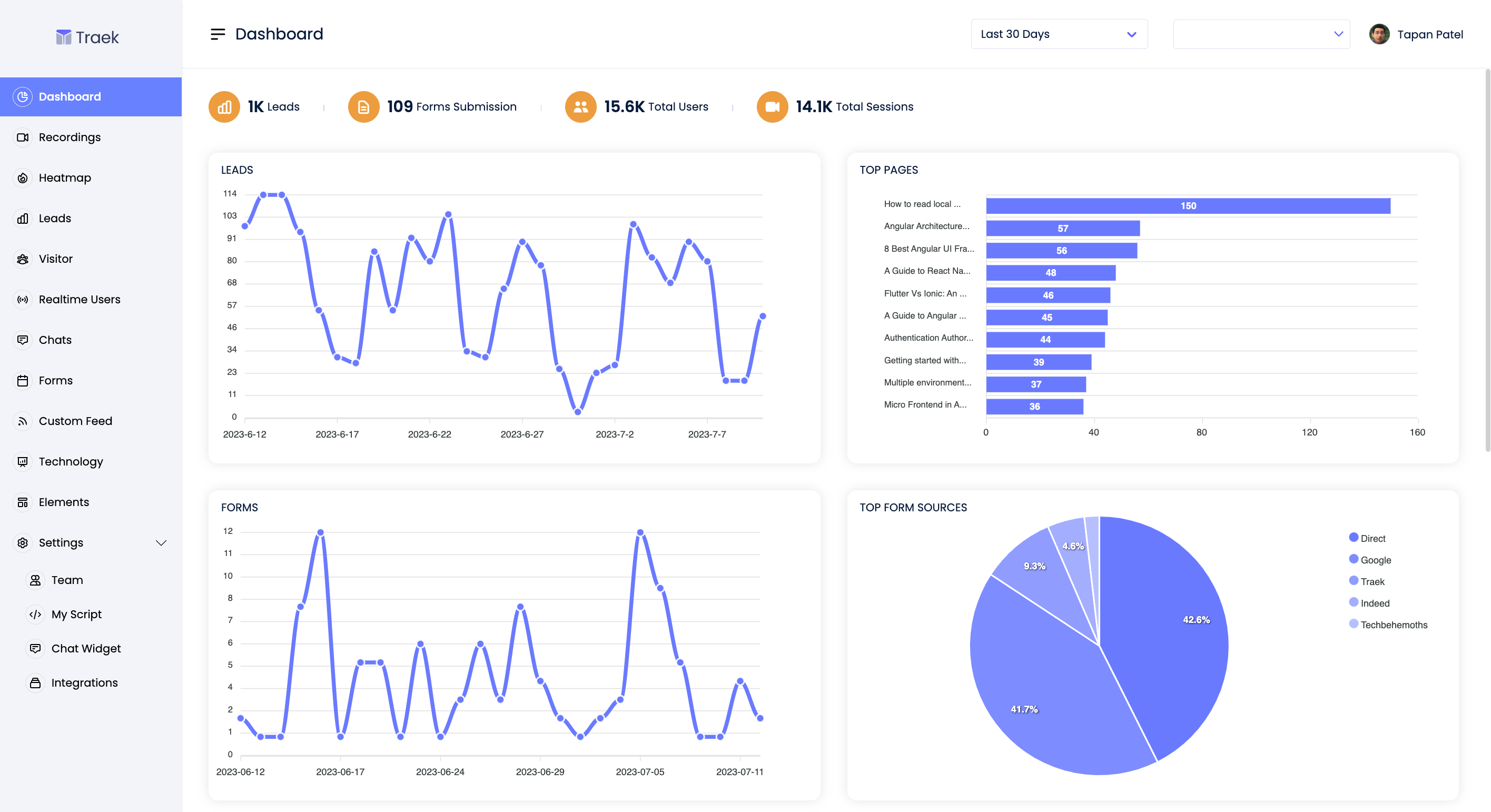Open the Elements section icon
Image resolution: width=1491 pixels, height=812 pixels.
[x=23, y=502]
